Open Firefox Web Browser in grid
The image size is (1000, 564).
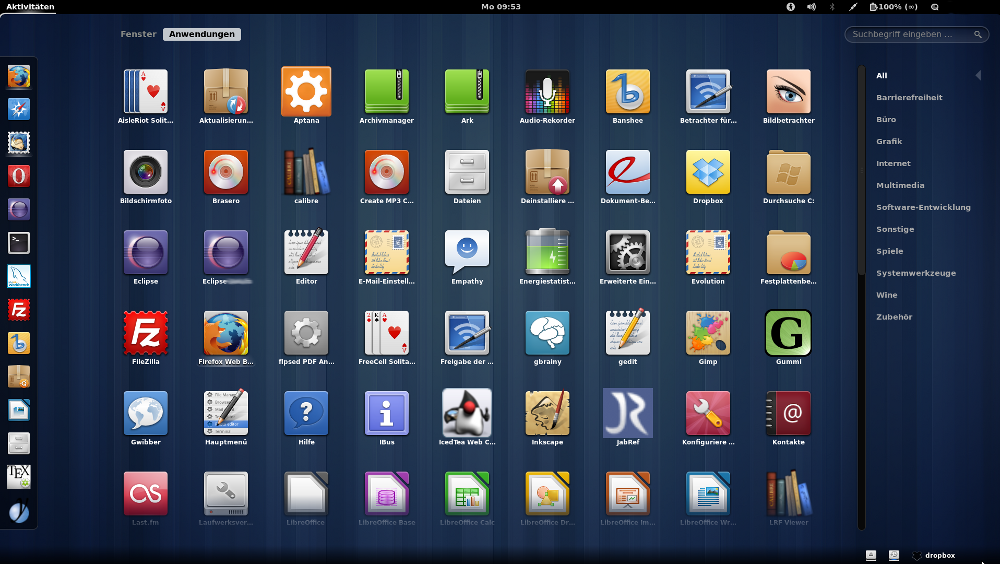pyautogui.click(x=226, y=338)
